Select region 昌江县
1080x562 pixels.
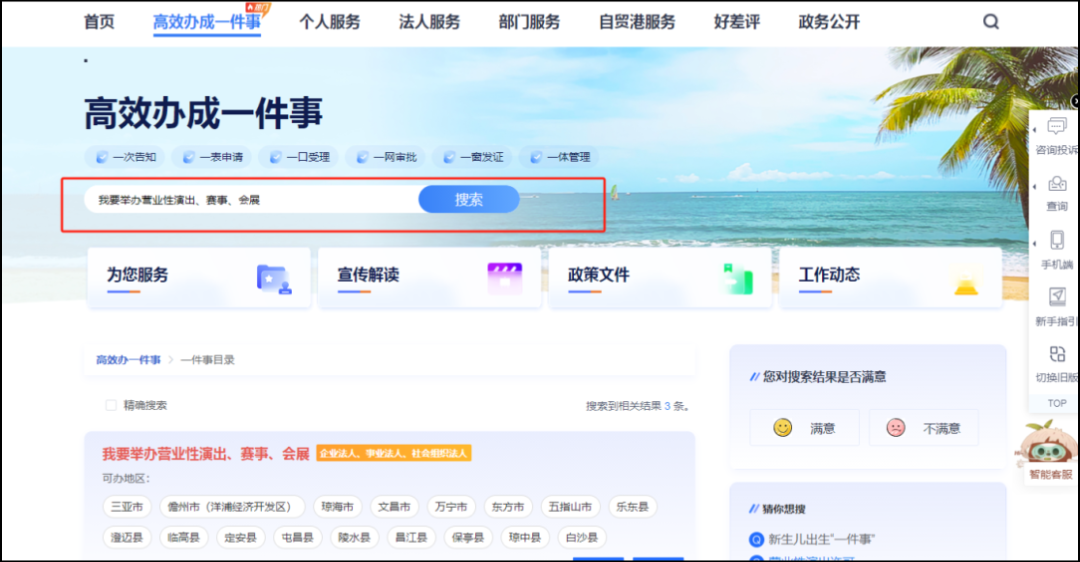tap(411, 537)
